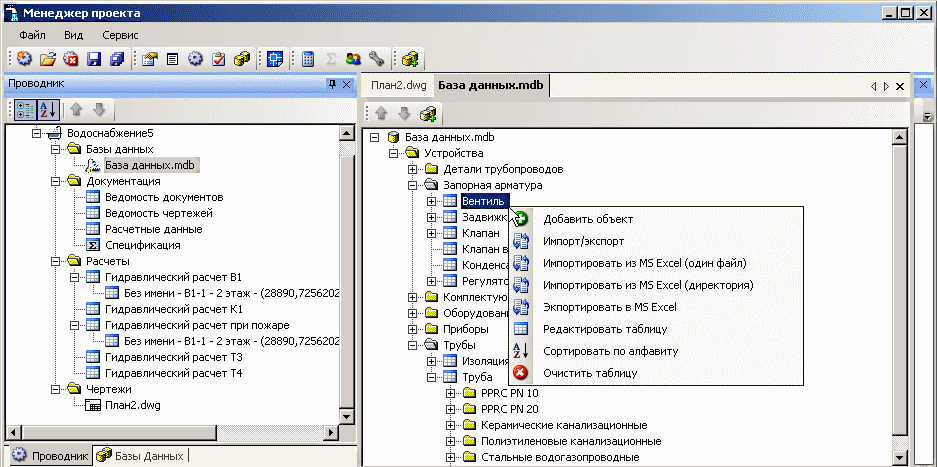Move up arrow in Проводник toolbar
The height and width of the screenshot is (467, 937).
pos(76,109)
